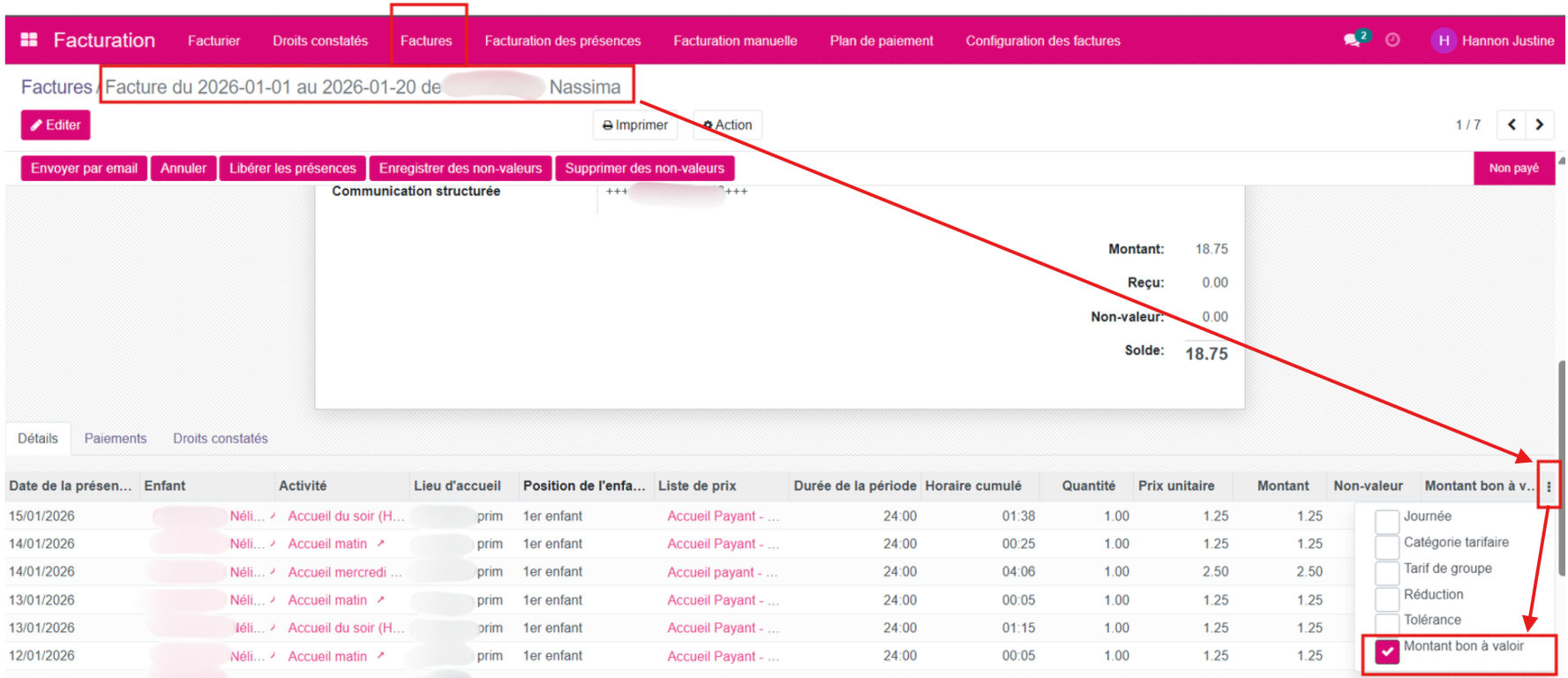Click the user avatar H icon
The image size is (1568, 678).
(1443, 41)
